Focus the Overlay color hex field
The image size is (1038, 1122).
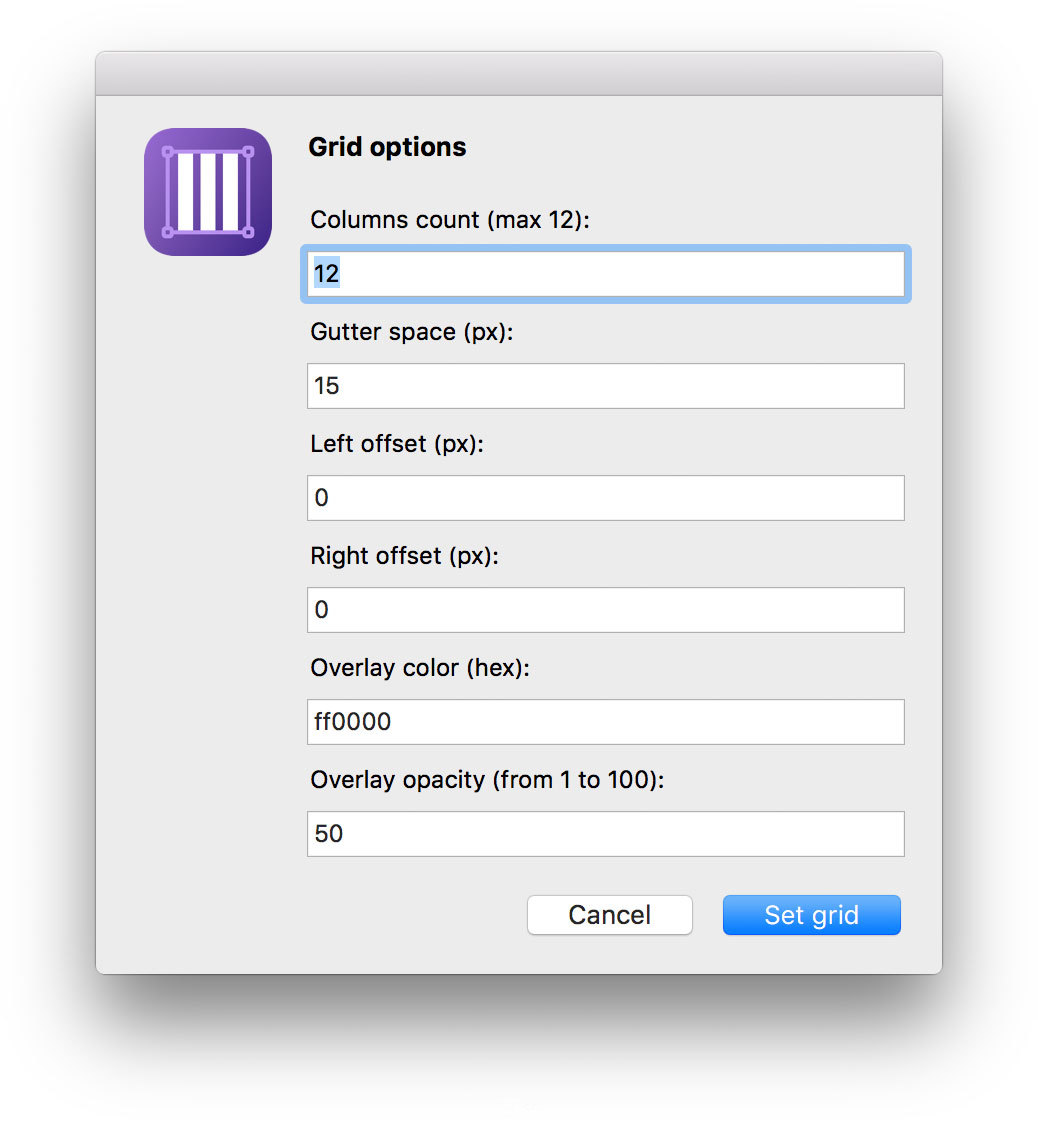605,722
